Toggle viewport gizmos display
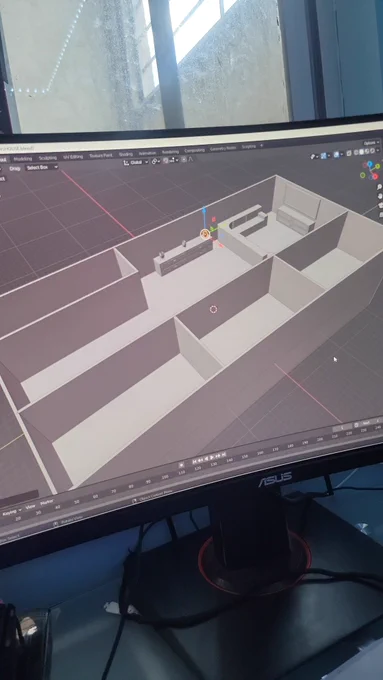Viewport: 383px width, 680px height. click(324, 156)
